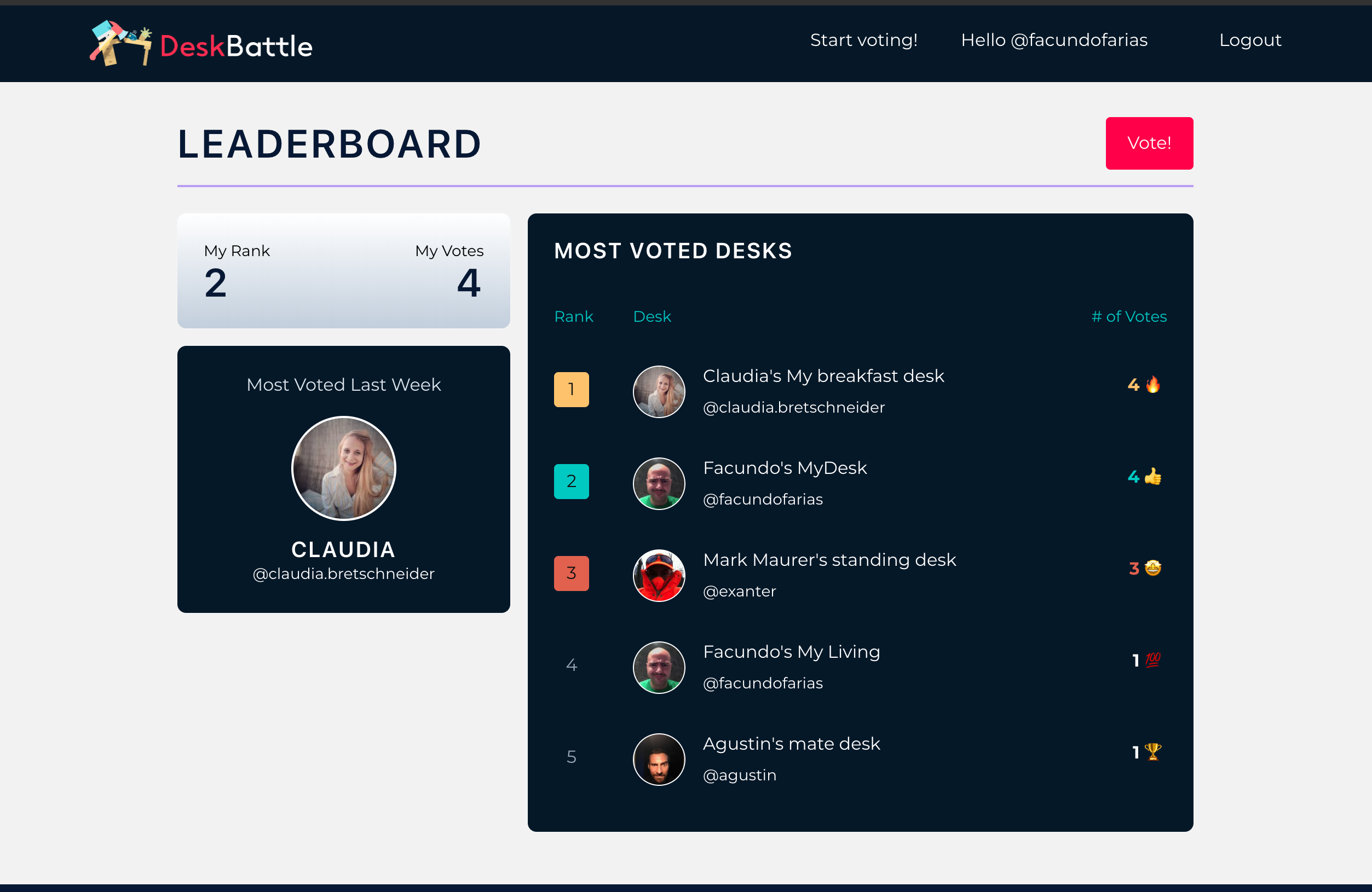The image size is (1372, 892).
Task: Click the My Votes label
Action: tap(449, 251)
